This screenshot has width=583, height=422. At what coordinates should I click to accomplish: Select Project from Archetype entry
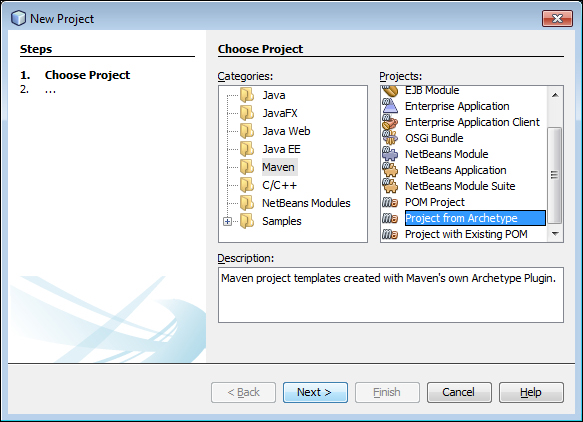pos(475,218)
